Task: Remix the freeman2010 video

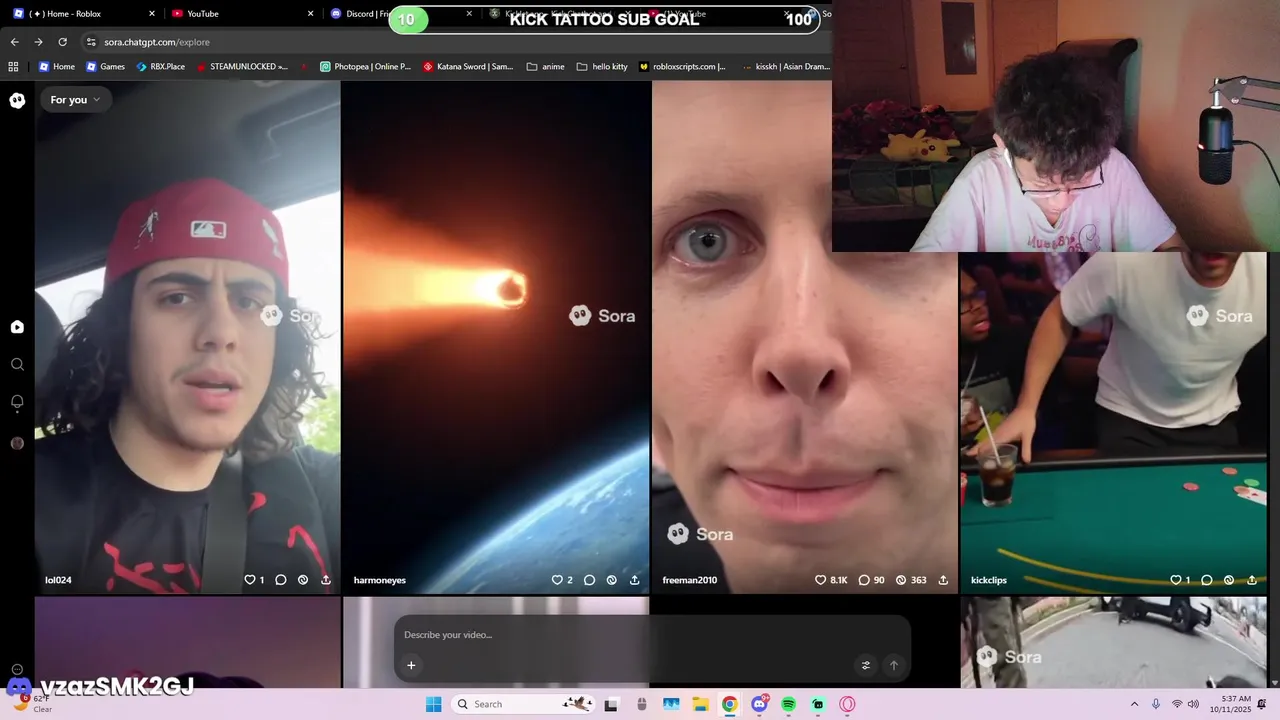Action: (901, 580)
